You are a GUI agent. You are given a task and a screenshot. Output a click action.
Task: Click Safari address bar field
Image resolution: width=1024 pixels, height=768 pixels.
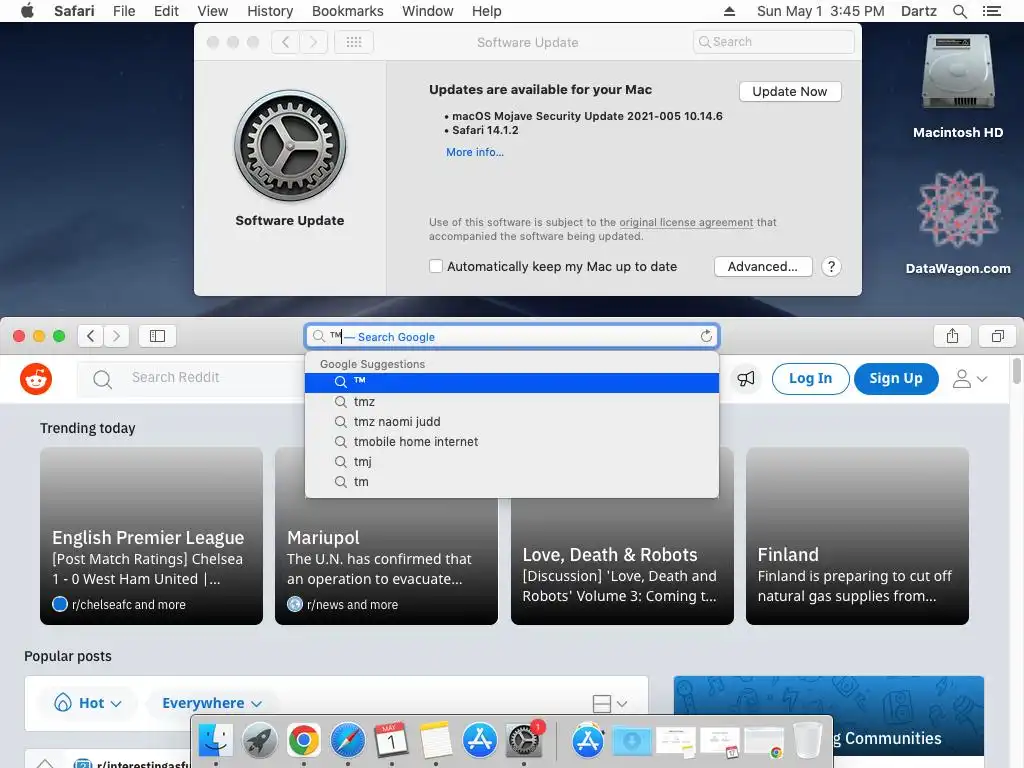point(512,336)
